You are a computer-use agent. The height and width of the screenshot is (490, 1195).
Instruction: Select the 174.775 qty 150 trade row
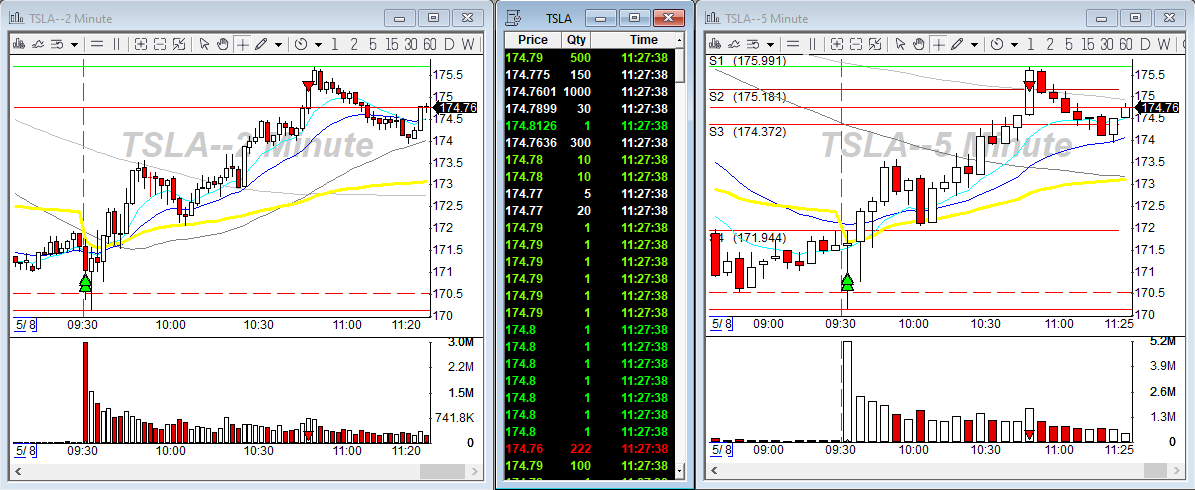tap(590, 75)
